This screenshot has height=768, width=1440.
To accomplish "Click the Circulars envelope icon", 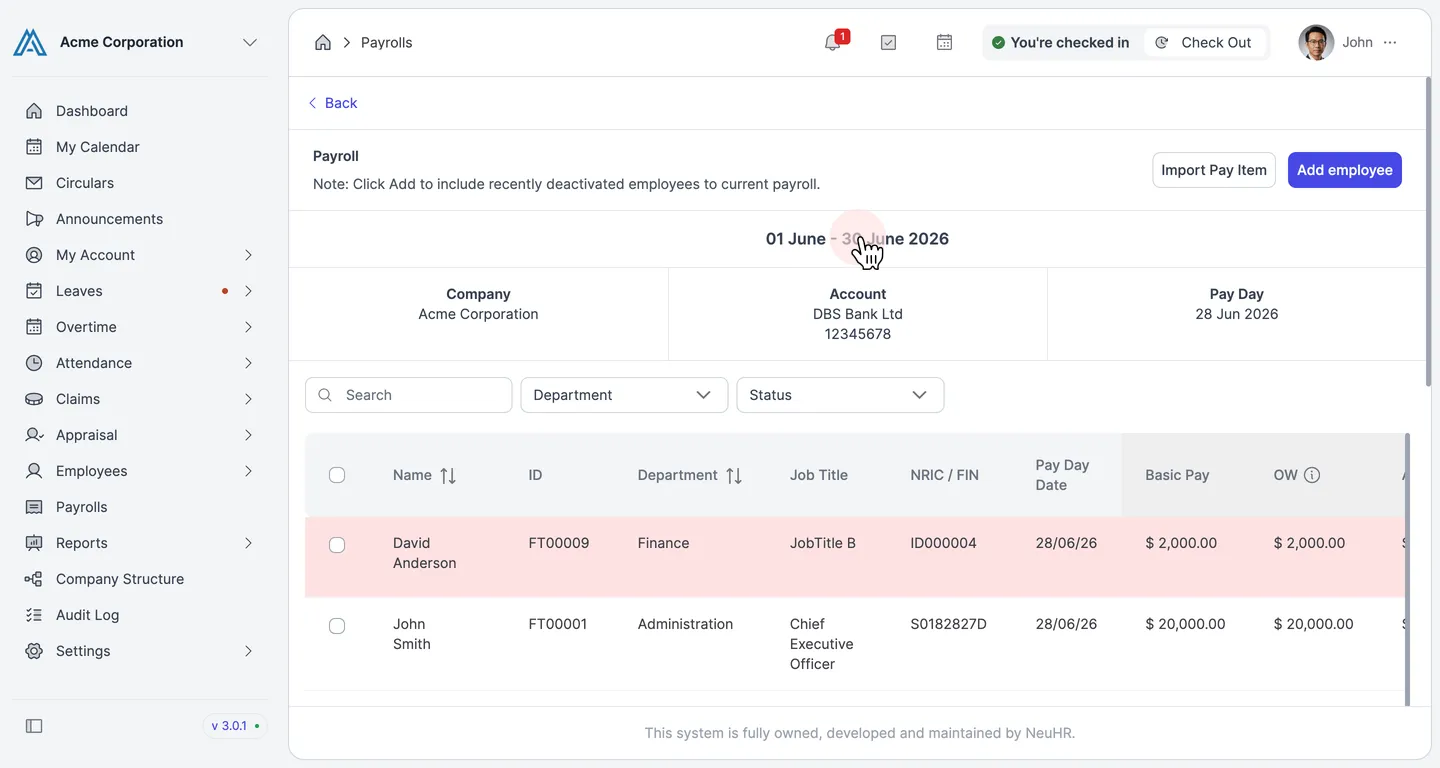I will click(34, 183).
